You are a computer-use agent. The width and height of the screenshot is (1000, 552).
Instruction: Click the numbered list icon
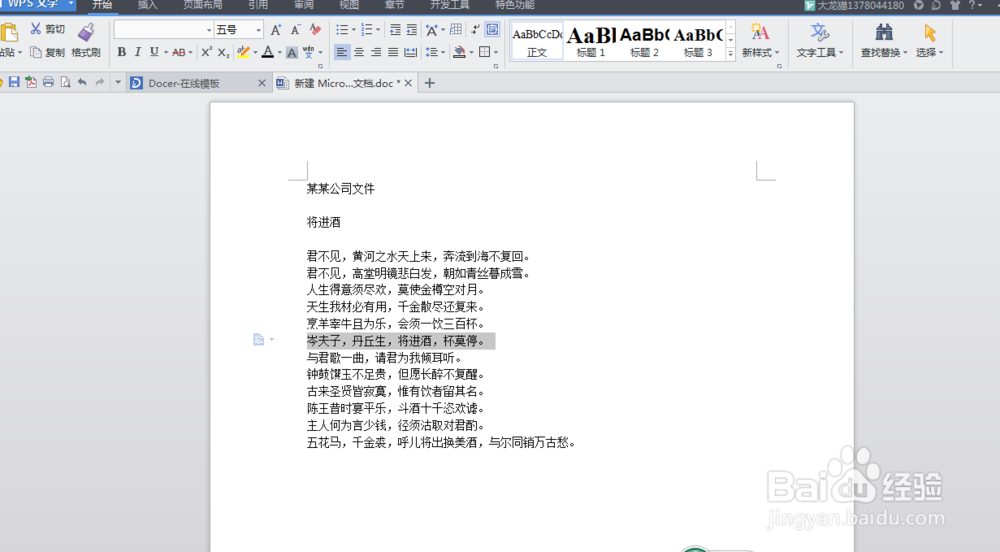367,30
